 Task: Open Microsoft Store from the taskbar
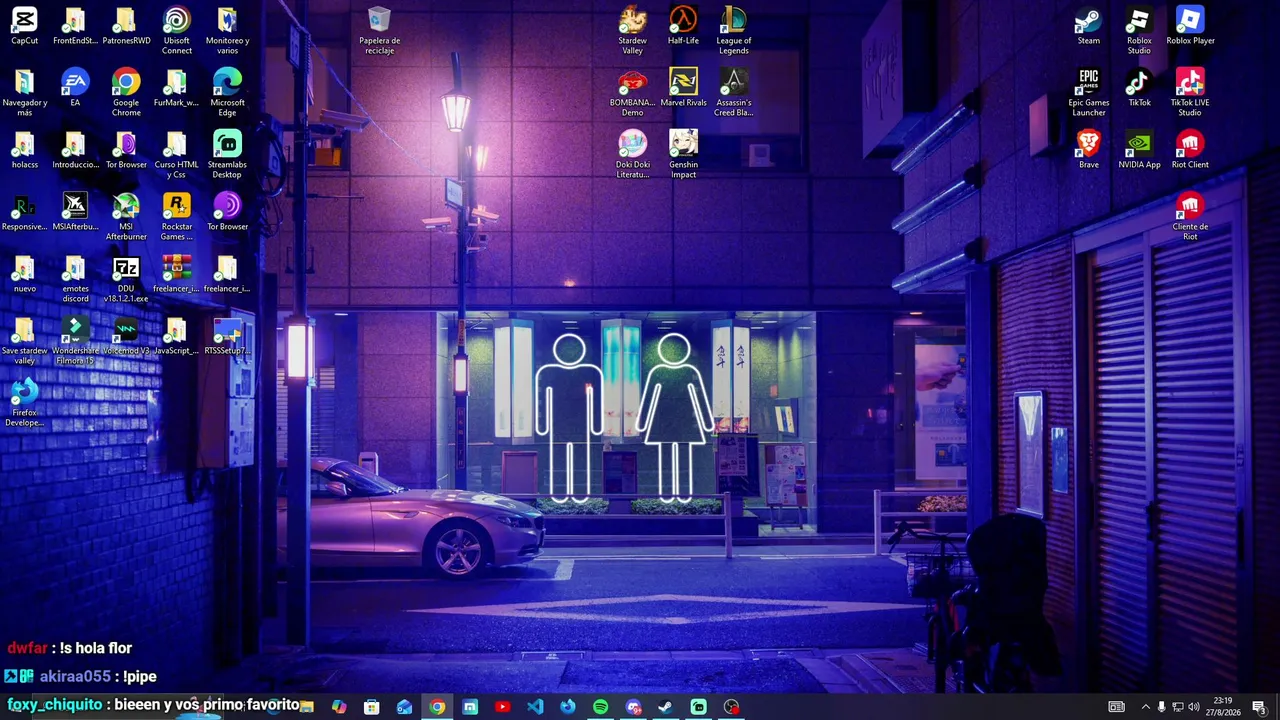click(x=371, y=707)
